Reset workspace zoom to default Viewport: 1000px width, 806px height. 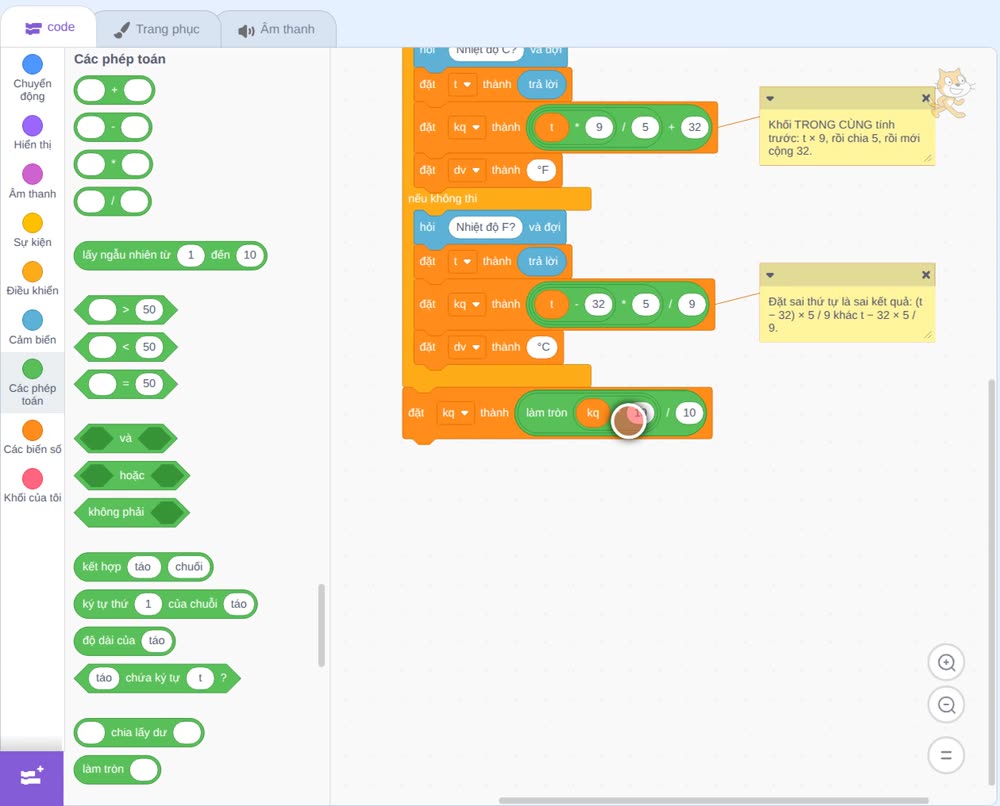pos(946,755)
